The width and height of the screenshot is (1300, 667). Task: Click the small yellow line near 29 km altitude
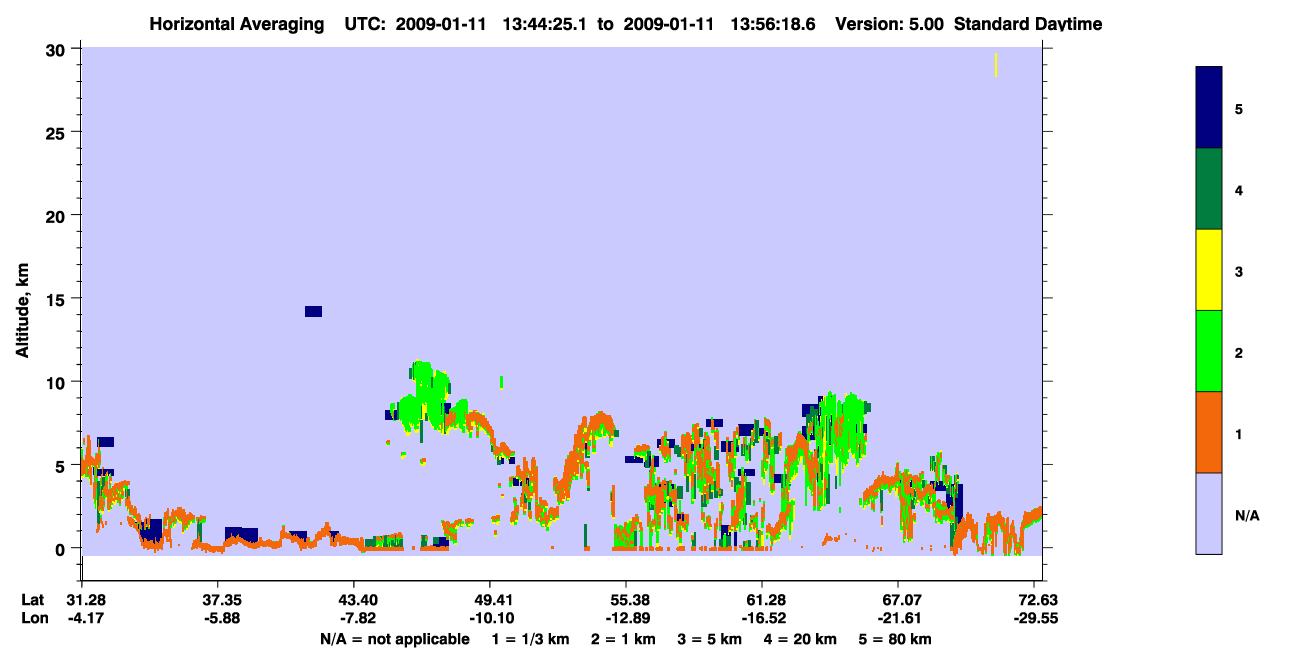[996, 65]
